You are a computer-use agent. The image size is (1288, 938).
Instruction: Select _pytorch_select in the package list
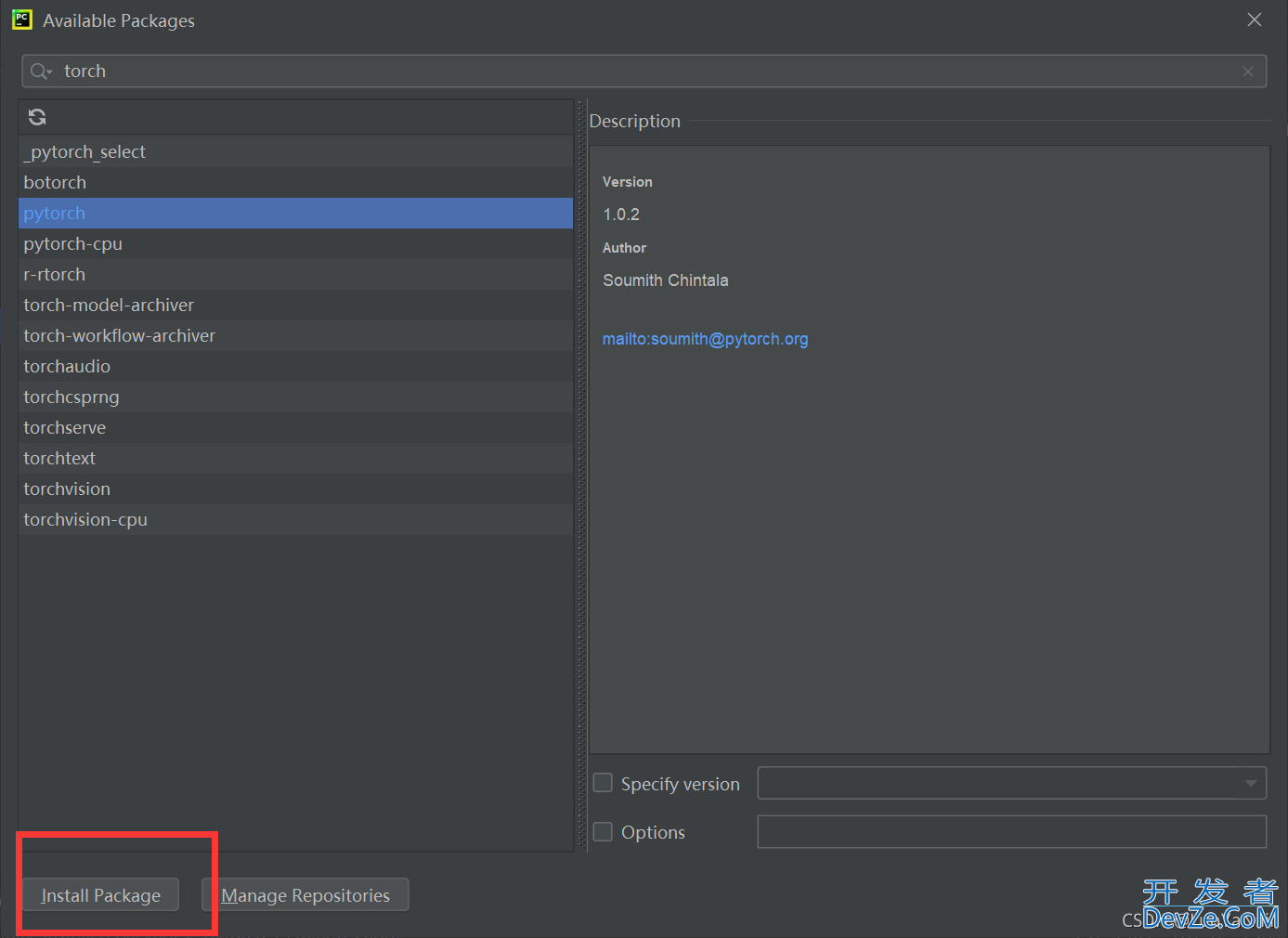pyautogui.click(x=295, y=151)
